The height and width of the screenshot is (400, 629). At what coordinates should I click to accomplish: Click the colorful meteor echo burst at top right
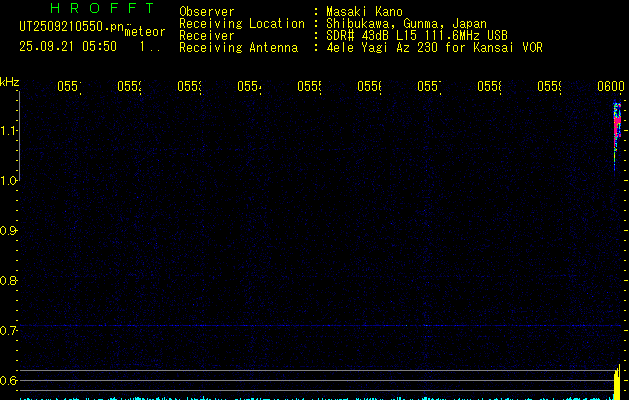point(618,132)
